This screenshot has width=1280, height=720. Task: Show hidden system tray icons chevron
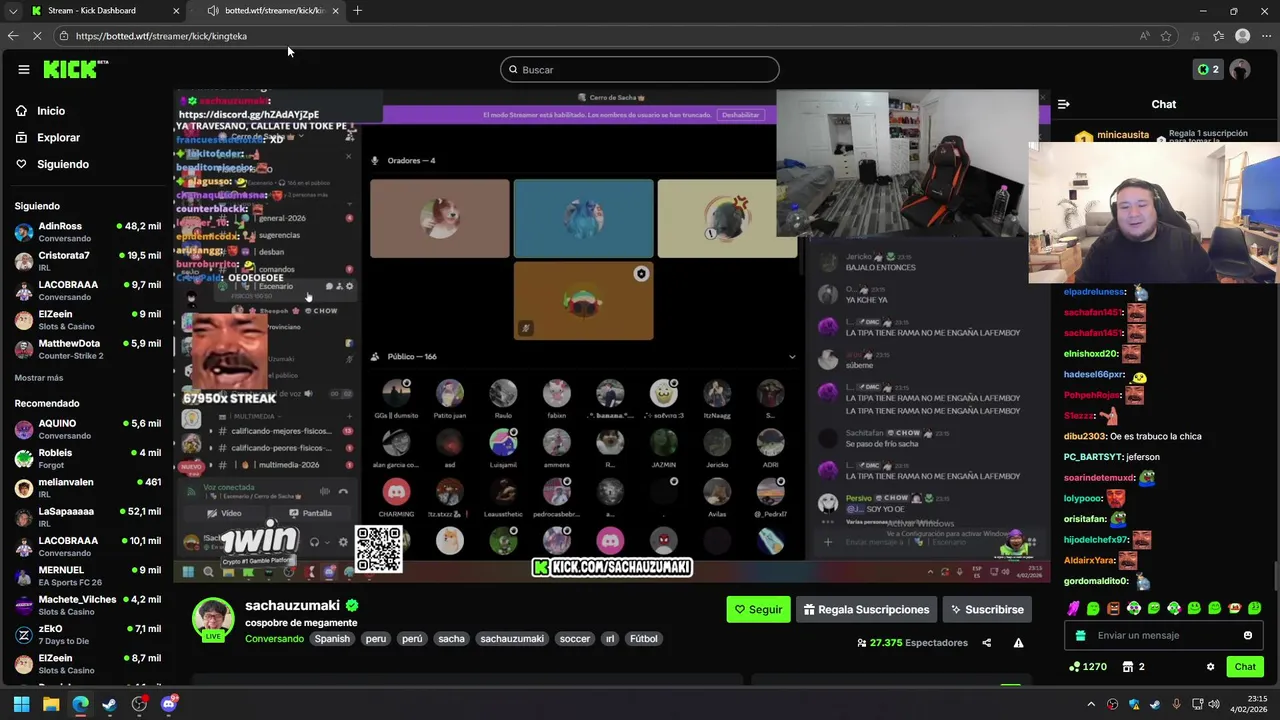point(1091,704)
